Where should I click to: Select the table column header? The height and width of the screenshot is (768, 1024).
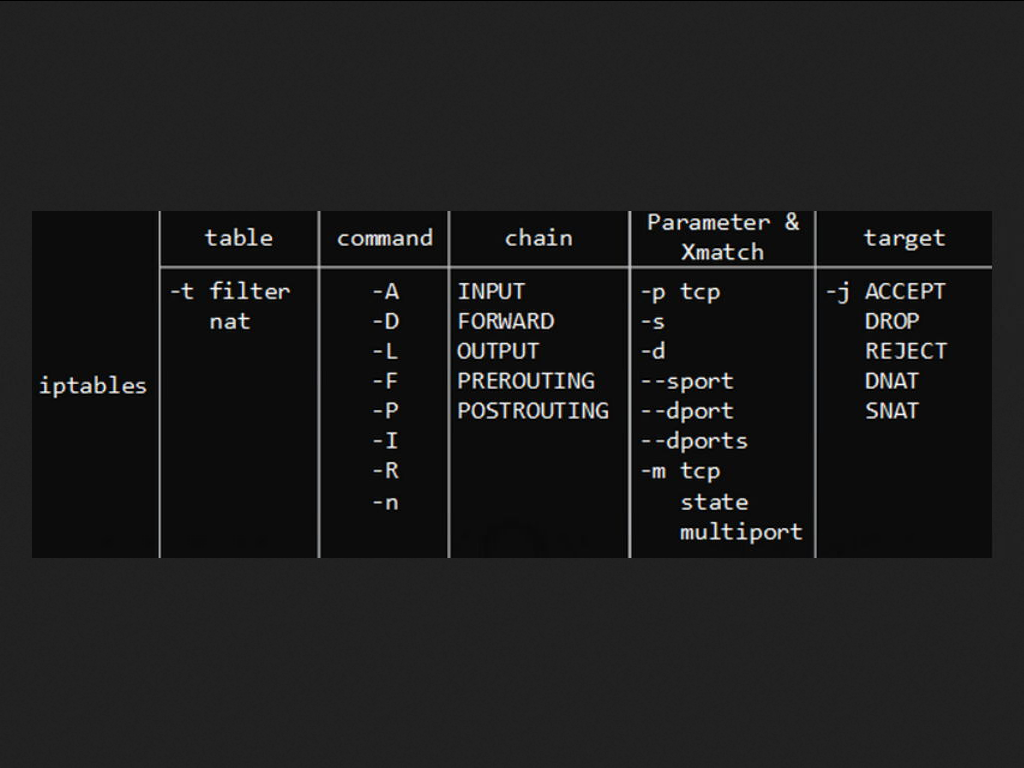[238, 238]
